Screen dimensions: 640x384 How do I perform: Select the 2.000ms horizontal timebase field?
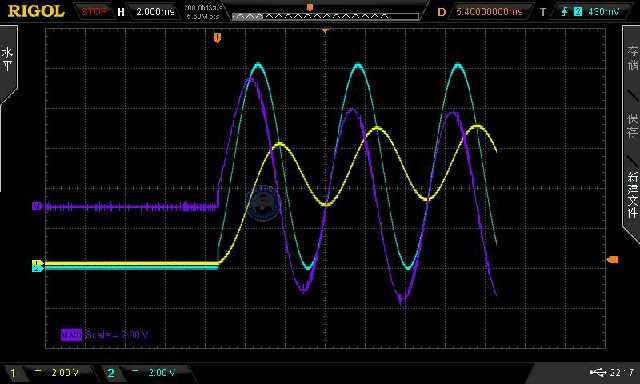(x=155, y=11)
